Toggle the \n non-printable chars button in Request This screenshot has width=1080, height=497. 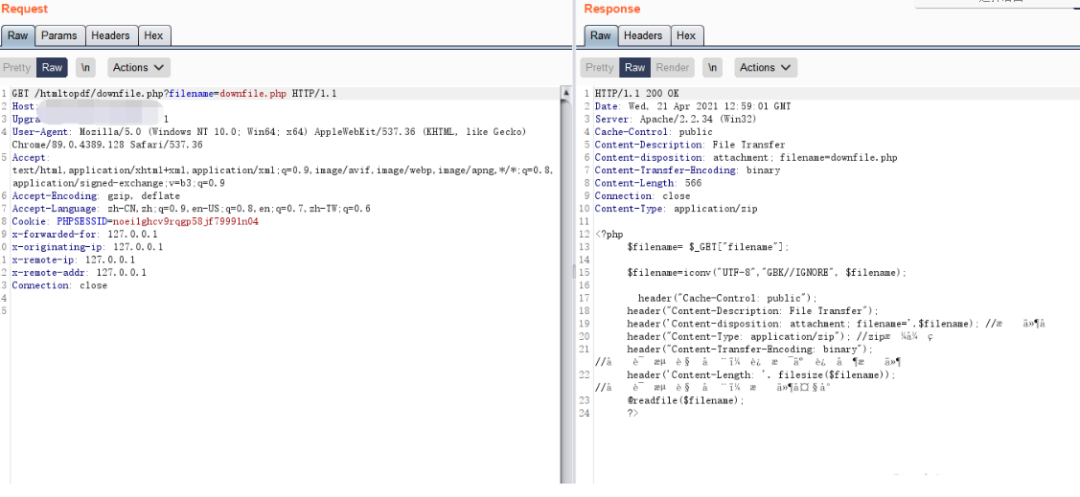(87, 68)
